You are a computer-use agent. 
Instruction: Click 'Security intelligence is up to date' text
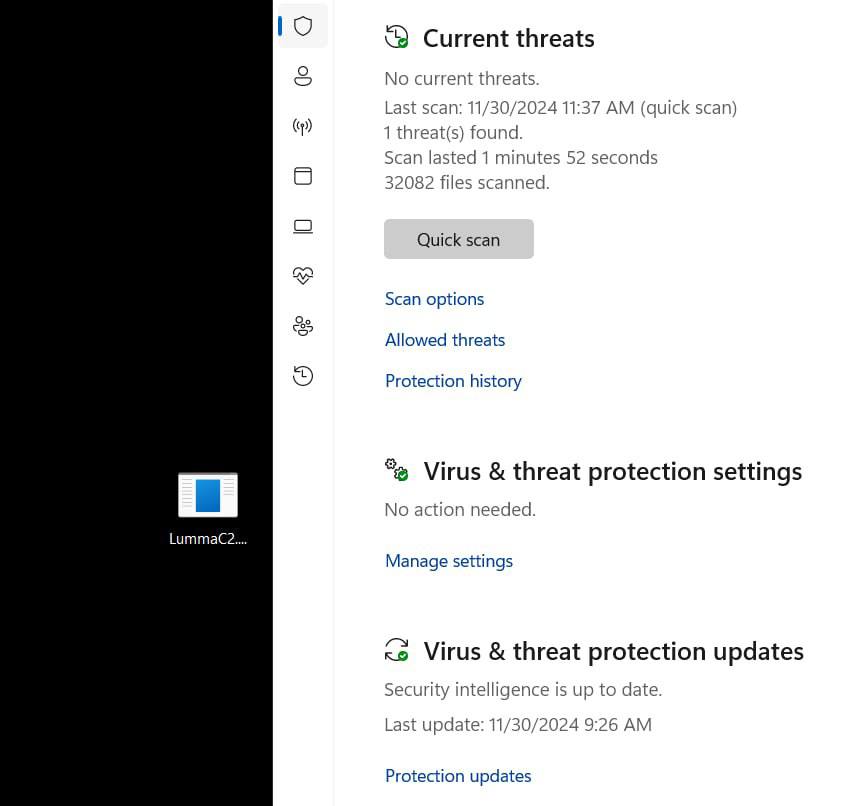click(523, 690)
